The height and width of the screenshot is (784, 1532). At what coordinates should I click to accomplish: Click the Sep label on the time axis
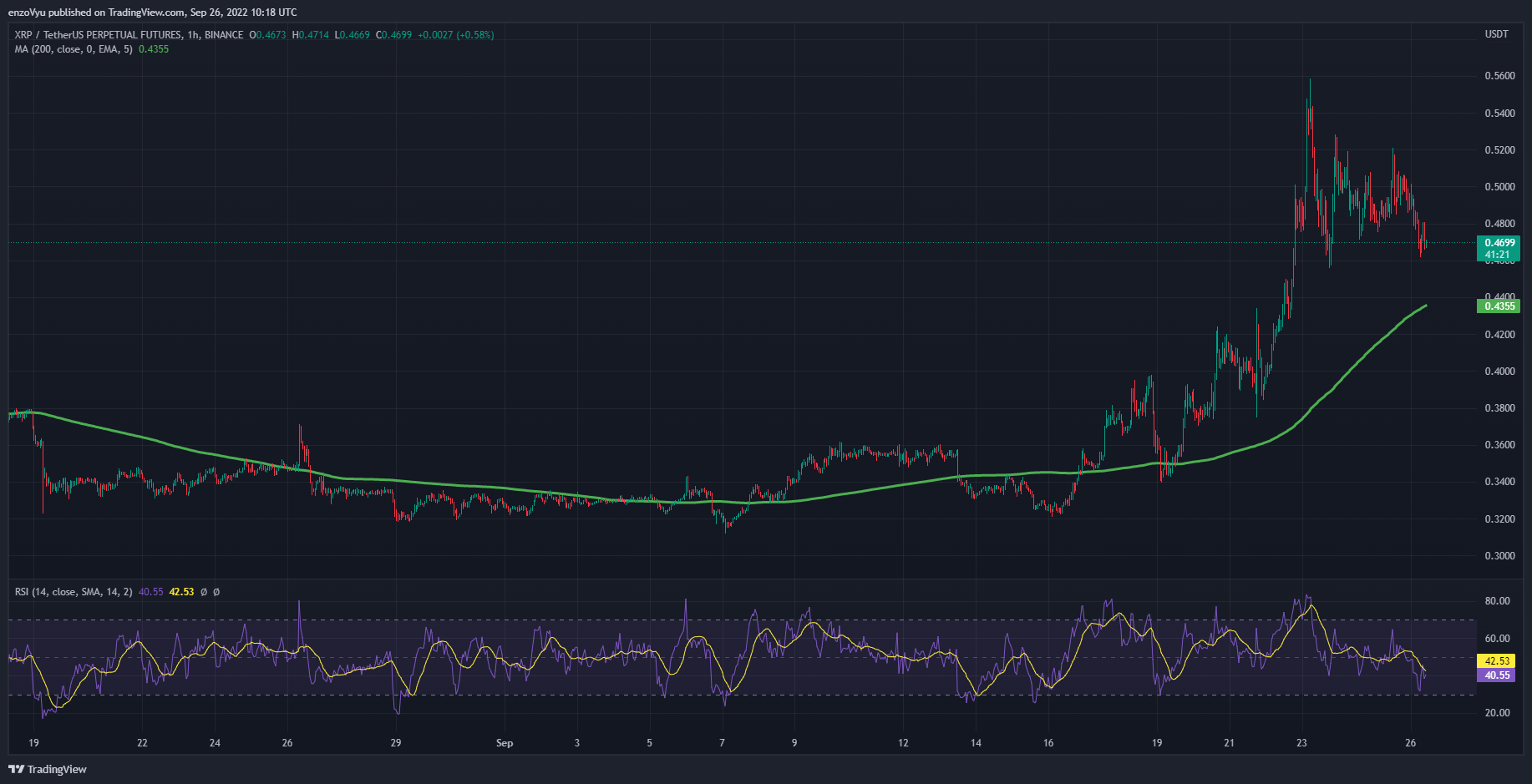click(505, 743)
